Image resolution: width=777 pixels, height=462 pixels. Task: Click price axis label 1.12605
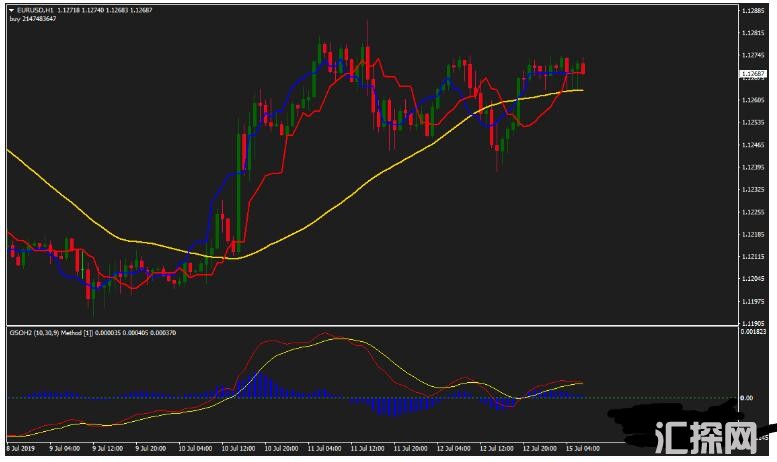point(753,100)
